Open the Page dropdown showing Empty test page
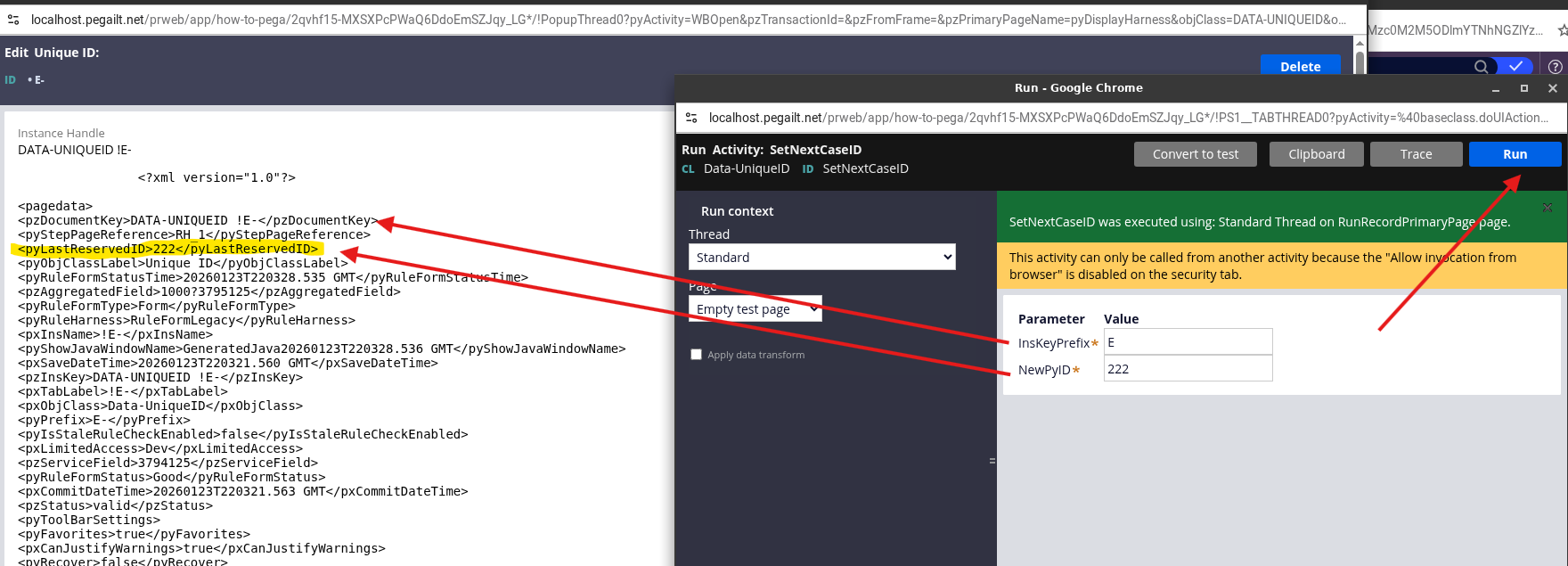1568x566 pixels. [755, 309]
